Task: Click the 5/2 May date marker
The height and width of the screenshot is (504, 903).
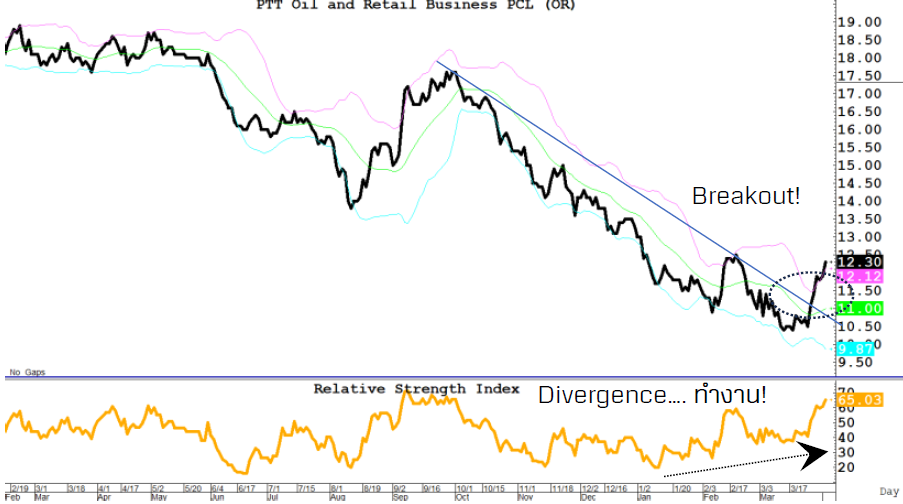Action: (159, 492)
